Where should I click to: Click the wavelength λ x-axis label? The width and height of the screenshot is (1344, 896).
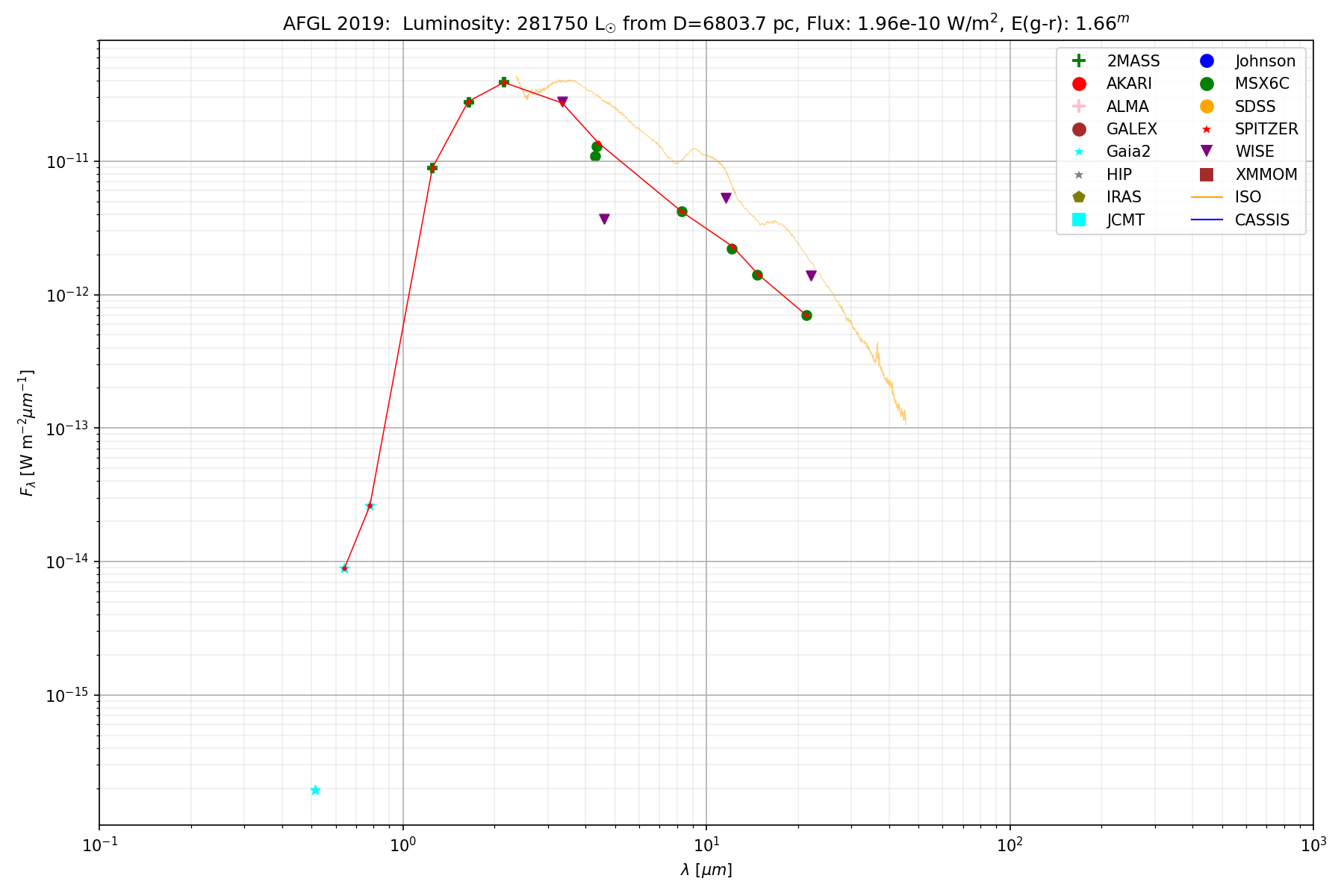(706, 870)
